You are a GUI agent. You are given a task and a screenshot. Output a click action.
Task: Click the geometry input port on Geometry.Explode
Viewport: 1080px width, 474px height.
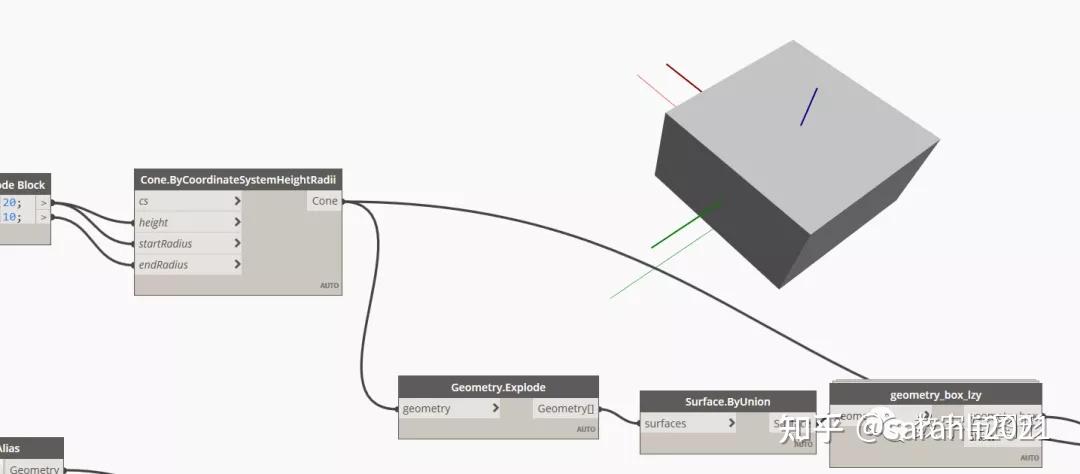coord(450,409)
